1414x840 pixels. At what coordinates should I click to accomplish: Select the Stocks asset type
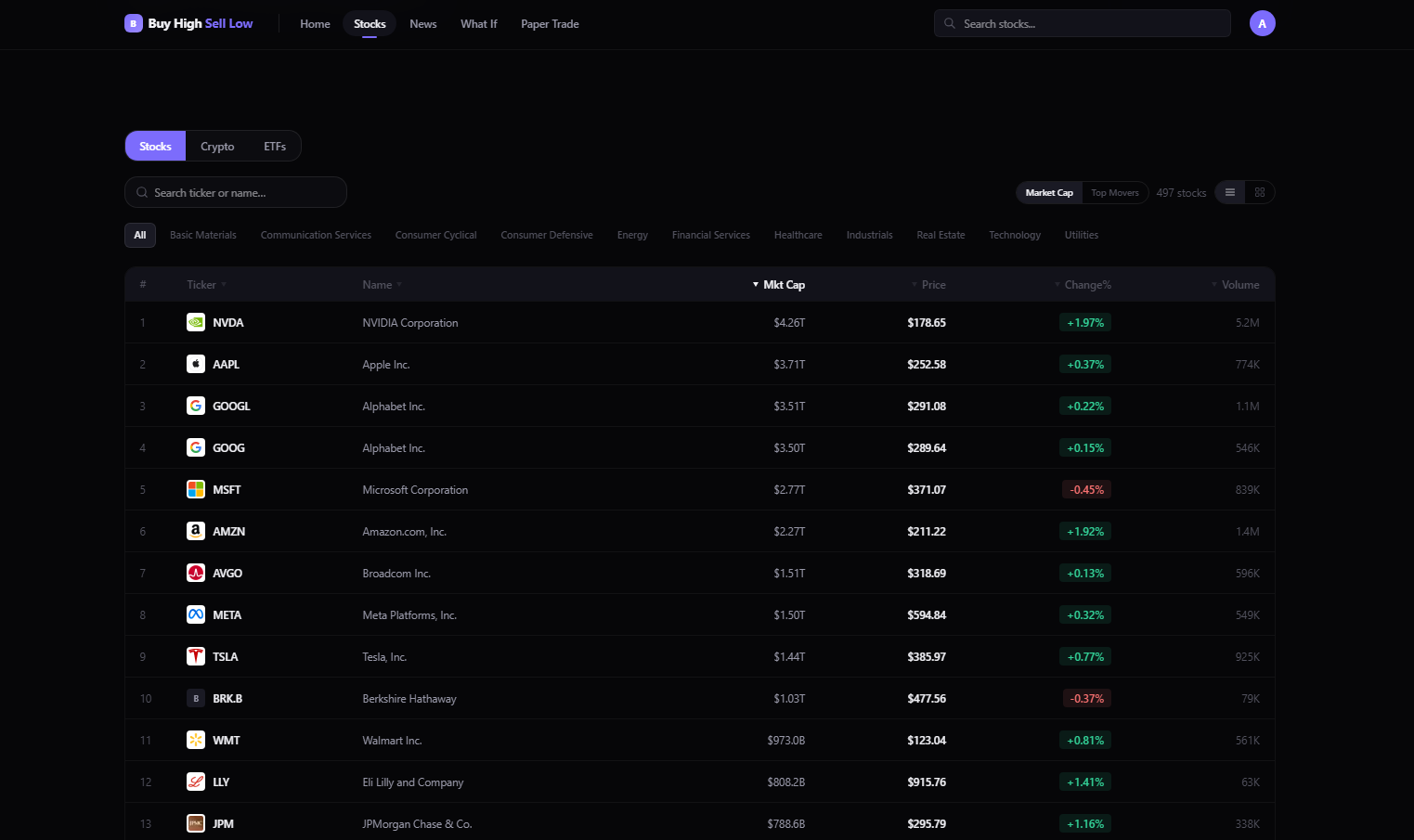(155, 146)
